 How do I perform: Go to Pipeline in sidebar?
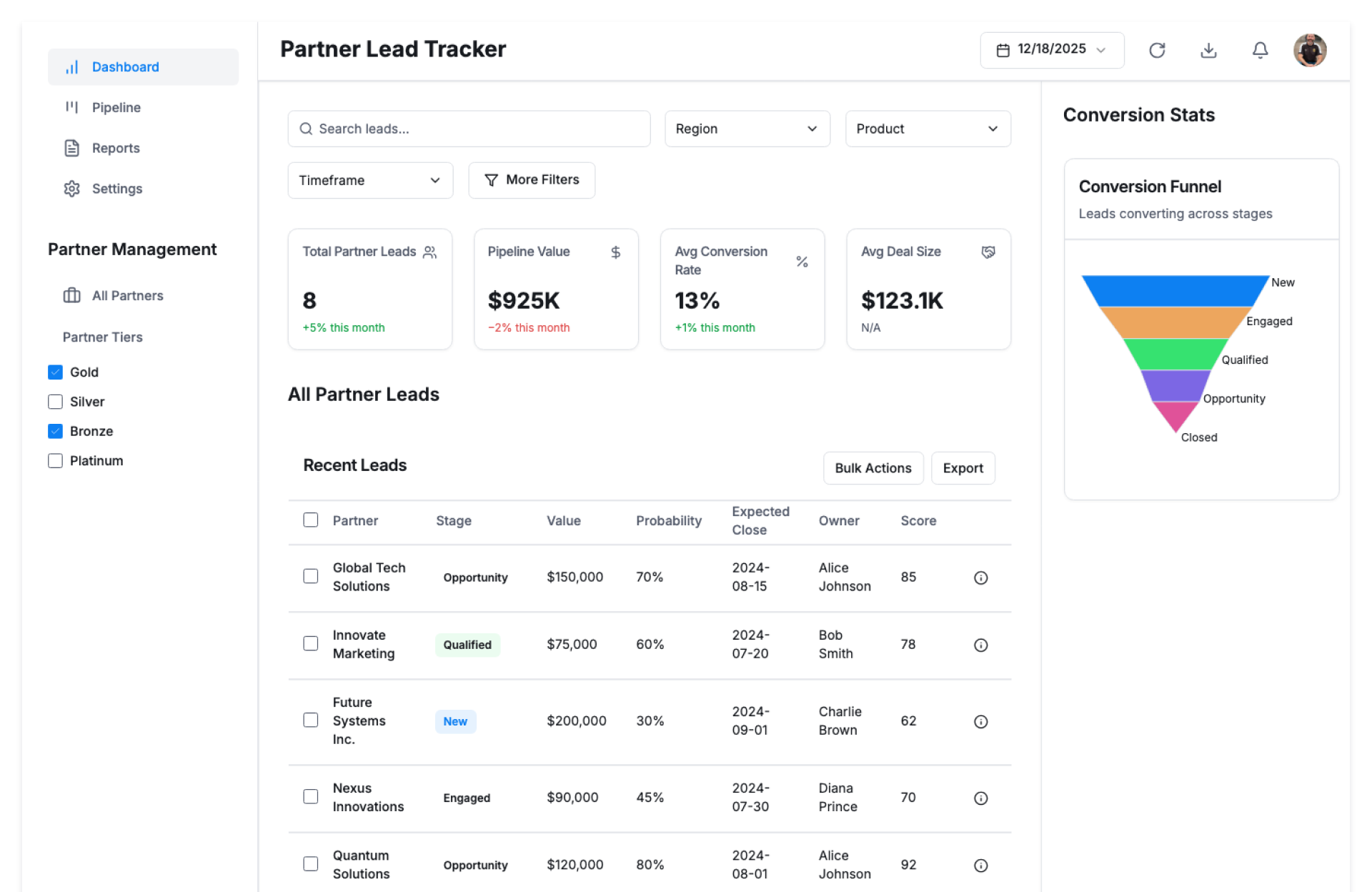[x=116, y=107]
